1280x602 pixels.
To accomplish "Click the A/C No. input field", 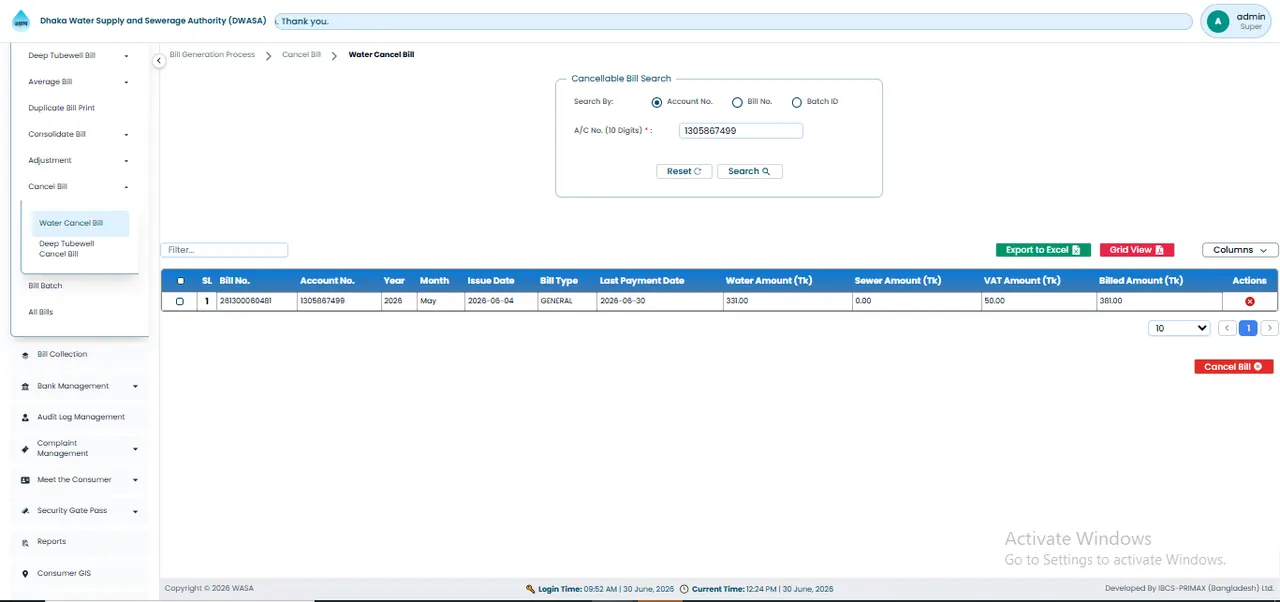I will tap(740, 131).
